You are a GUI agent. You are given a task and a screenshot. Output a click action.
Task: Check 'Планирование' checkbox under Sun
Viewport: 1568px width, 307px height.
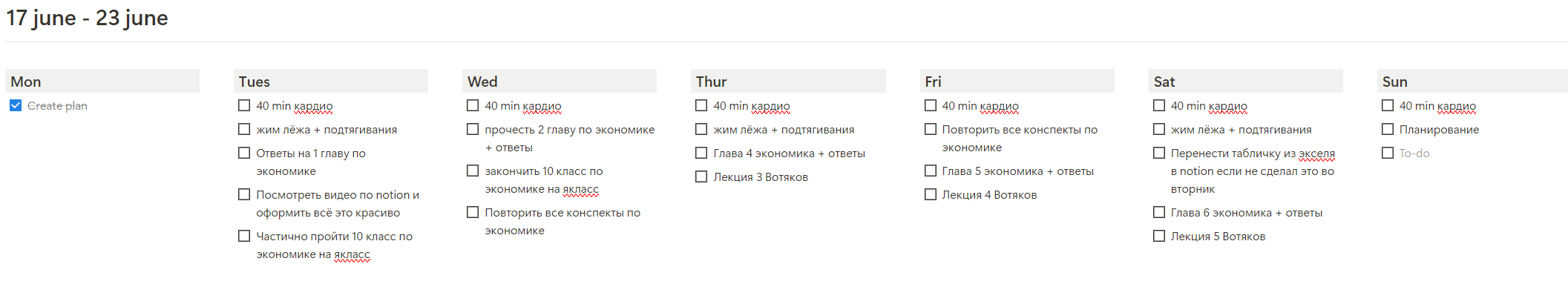[x=1388, y=129]
